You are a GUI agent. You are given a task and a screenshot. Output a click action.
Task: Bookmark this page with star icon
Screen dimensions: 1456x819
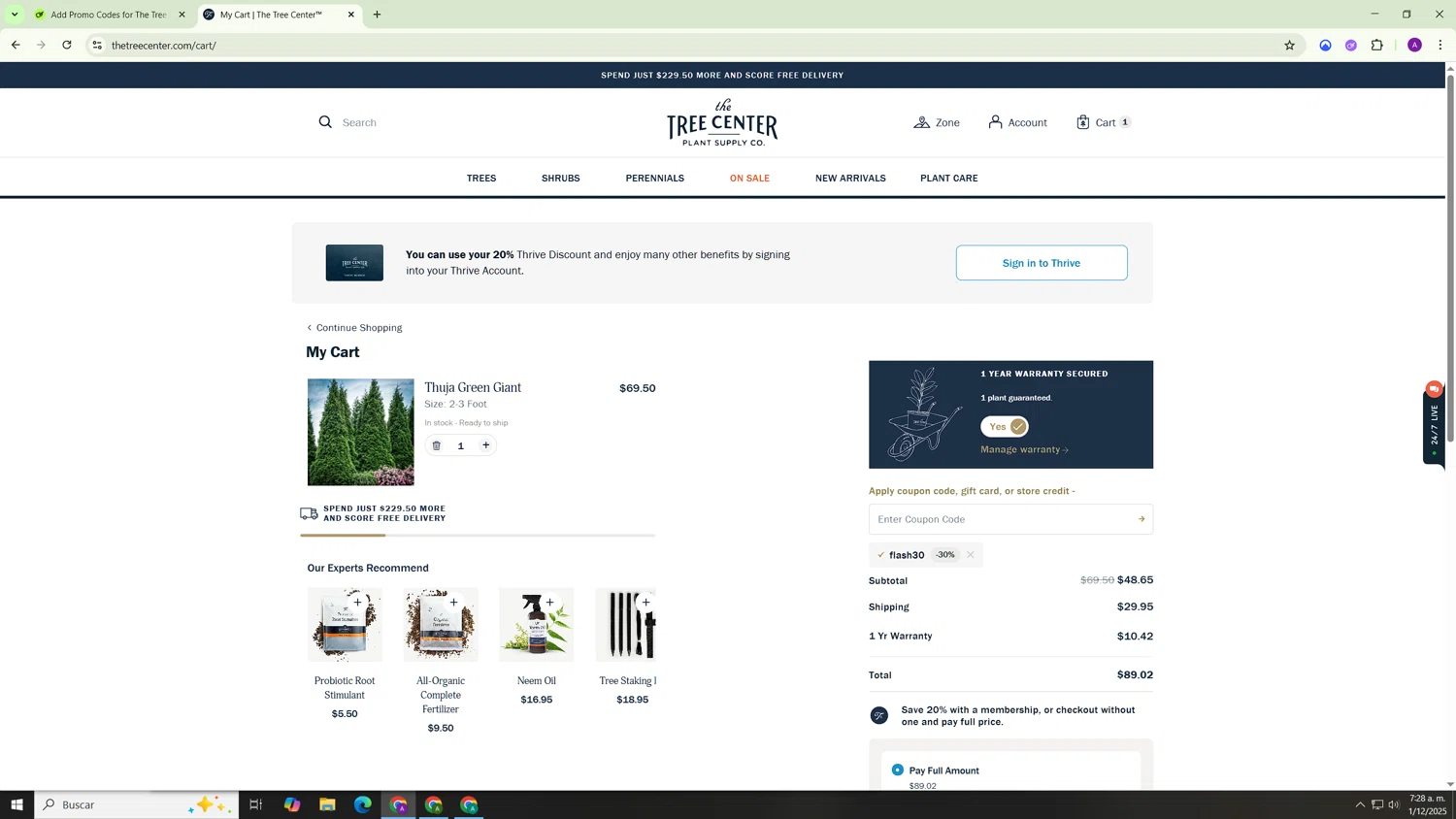[1289, 45]
